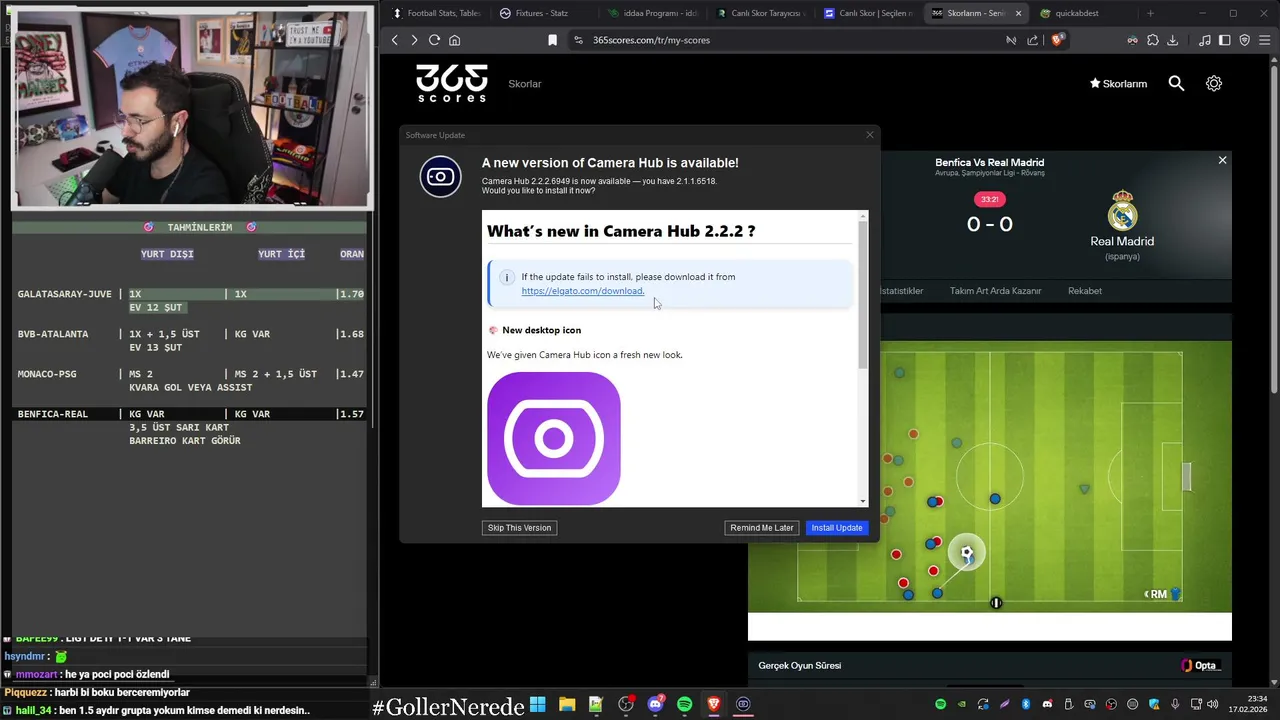Open the elgato.com/download link

[x=583, y=291]
